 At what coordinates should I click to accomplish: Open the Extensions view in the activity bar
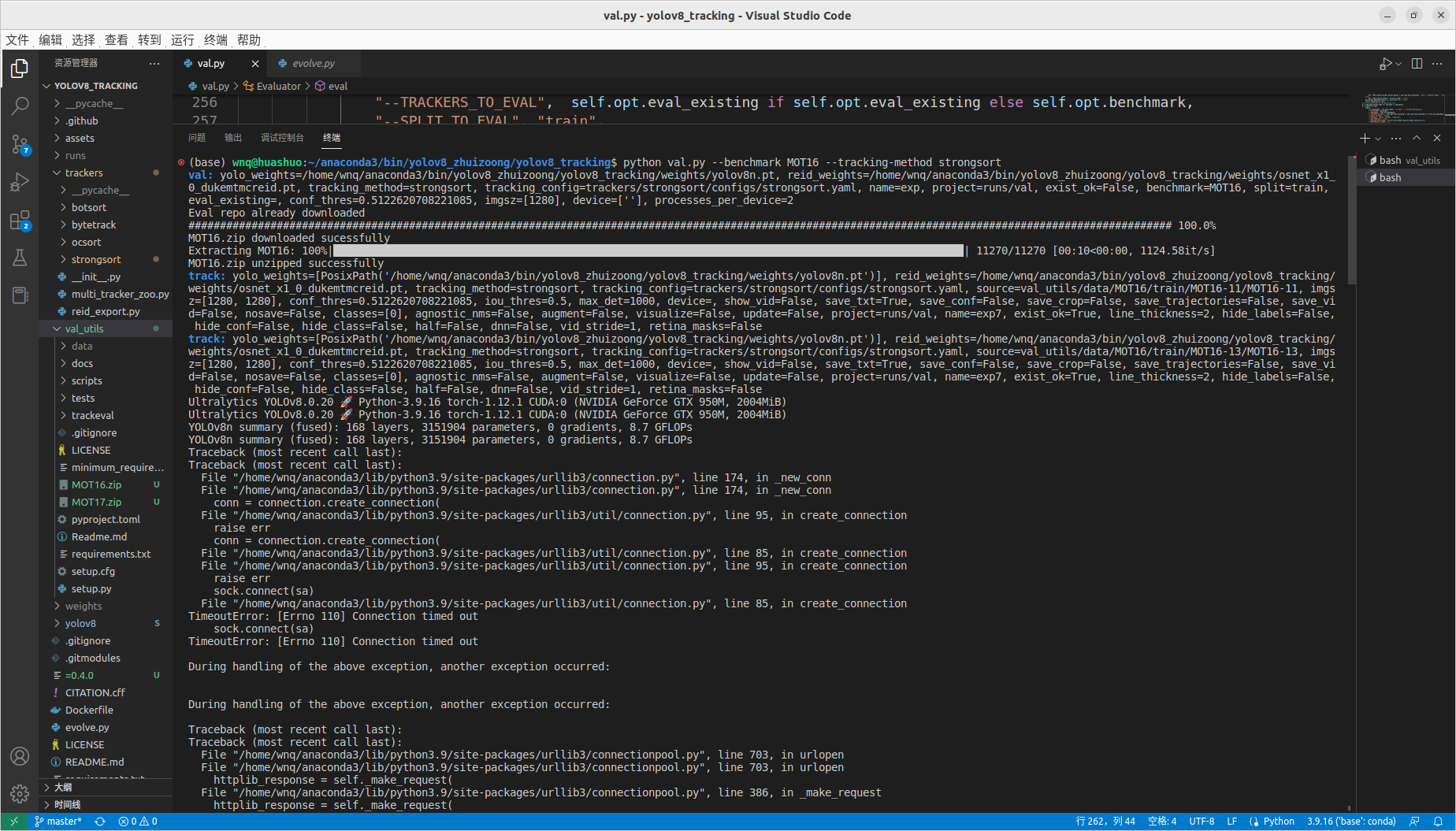pos(20,221)
